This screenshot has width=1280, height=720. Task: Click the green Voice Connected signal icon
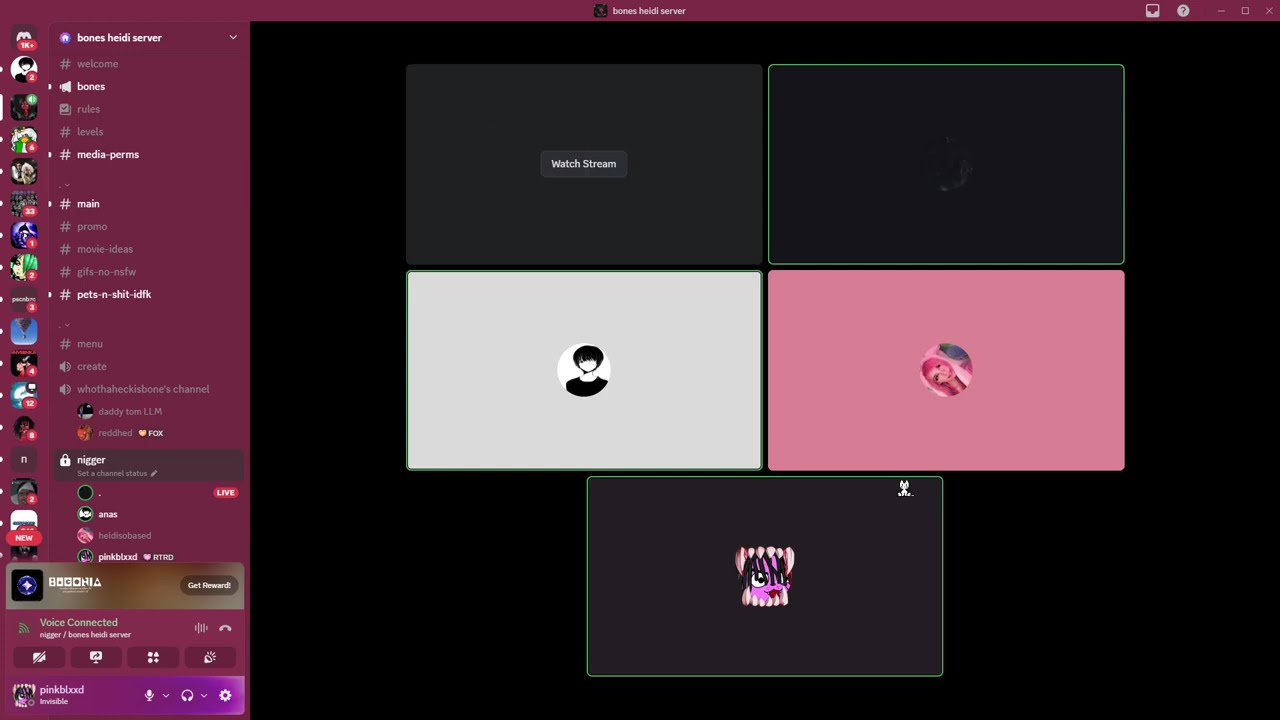(x=24, y=628)
